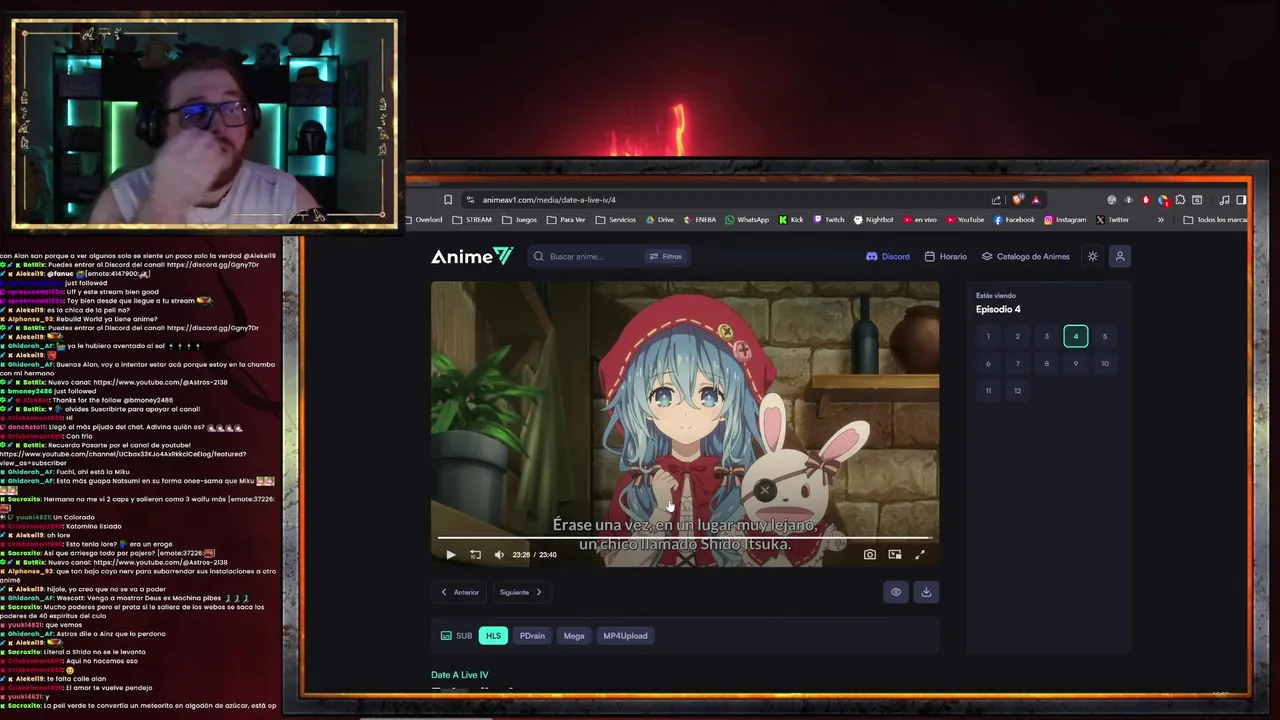The height and width of the screenshot is (720, 1280).
Task: Open the WhatsApp bookmark
Action: [x=747, y=220]
